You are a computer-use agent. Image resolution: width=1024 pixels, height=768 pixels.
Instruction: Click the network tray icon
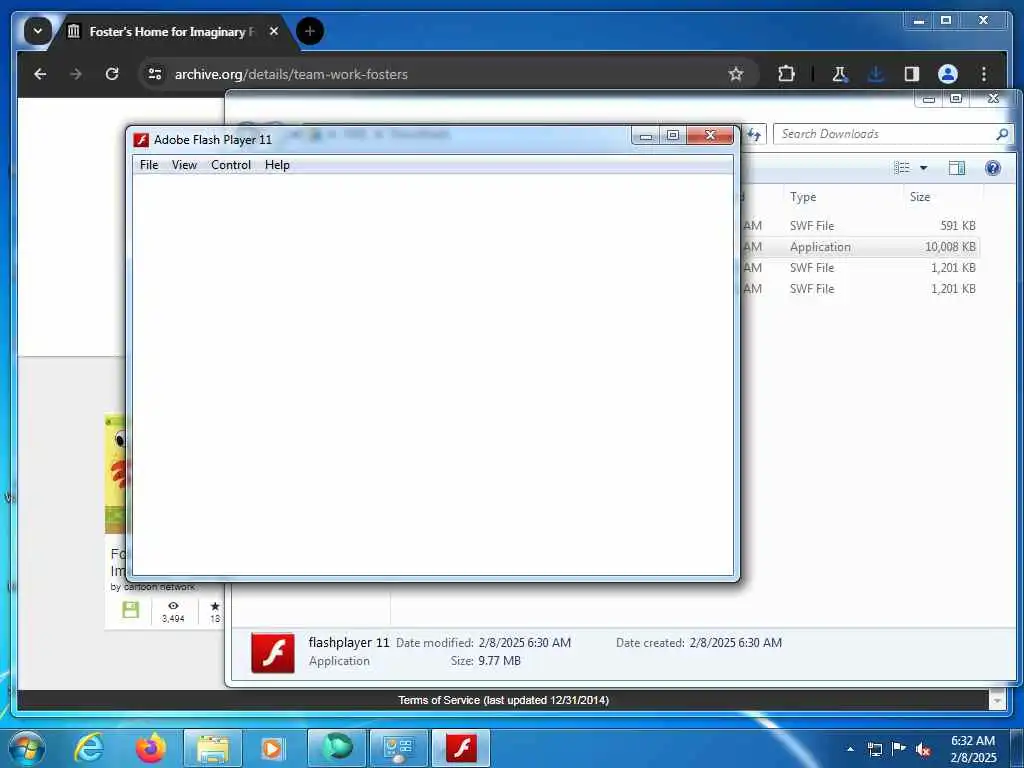click(874, 749)
